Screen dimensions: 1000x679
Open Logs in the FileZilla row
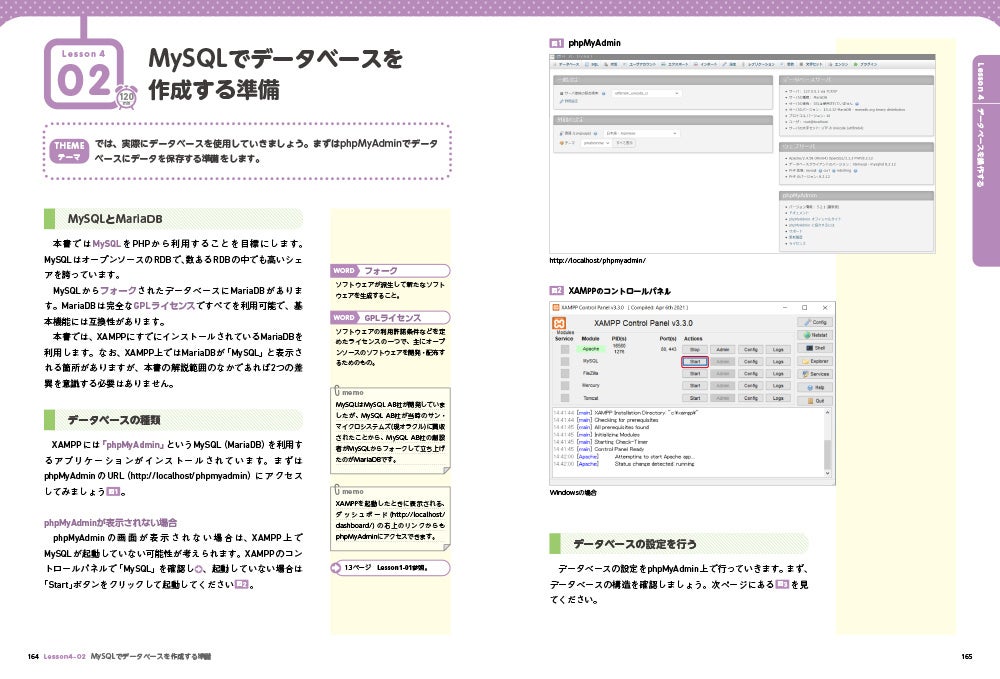coord(778,374)
